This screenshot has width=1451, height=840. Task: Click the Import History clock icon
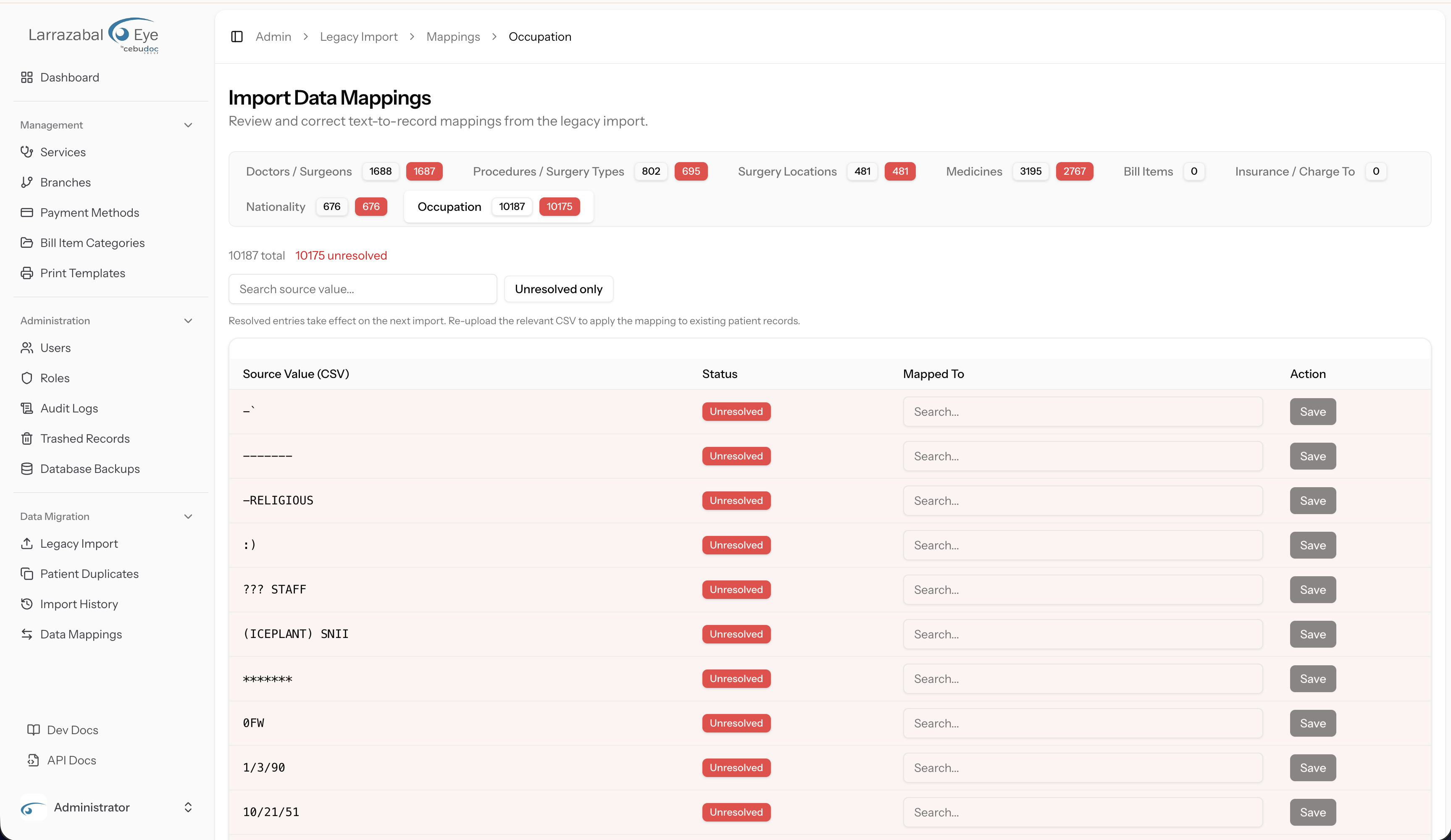coord(26,604)
